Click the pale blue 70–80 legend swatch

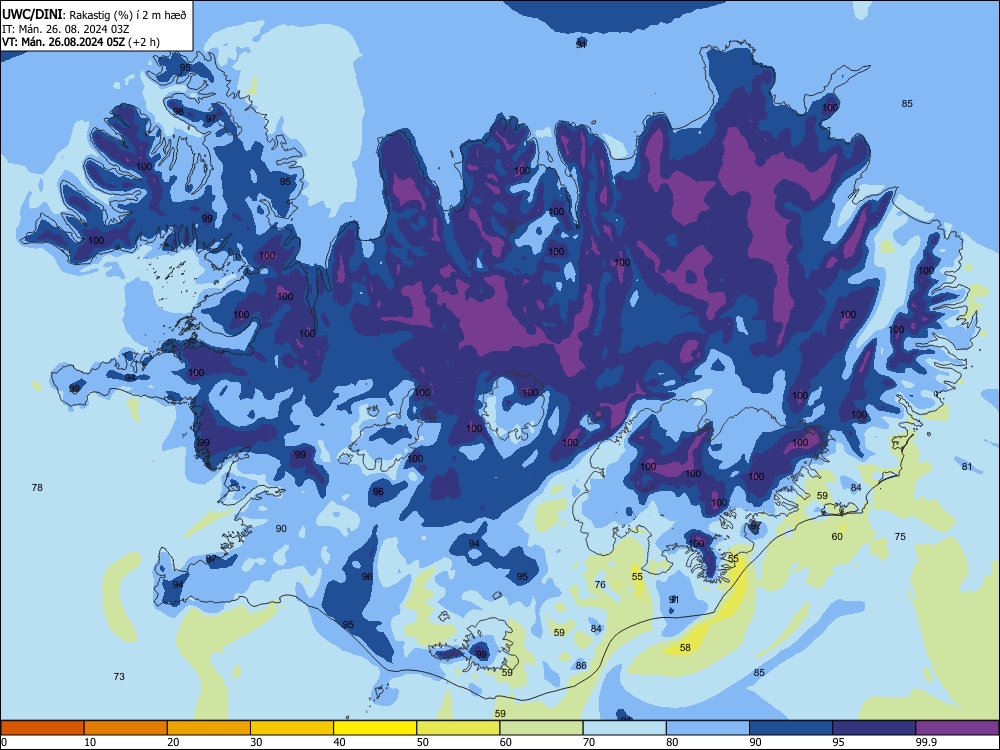pyautogui.click(x=624, y=728)
